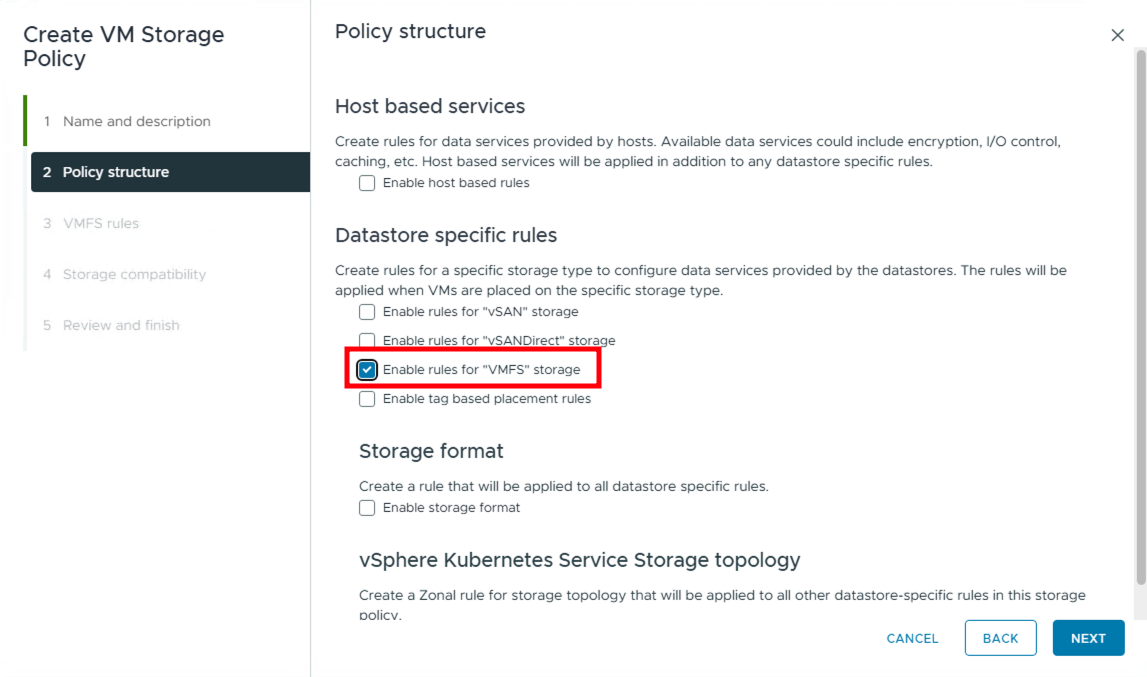Image resolution: width=1147 pixels, height=677 pixels.
Task: Jump to Storage compatibility step
Action: click(x=134, y=274)
